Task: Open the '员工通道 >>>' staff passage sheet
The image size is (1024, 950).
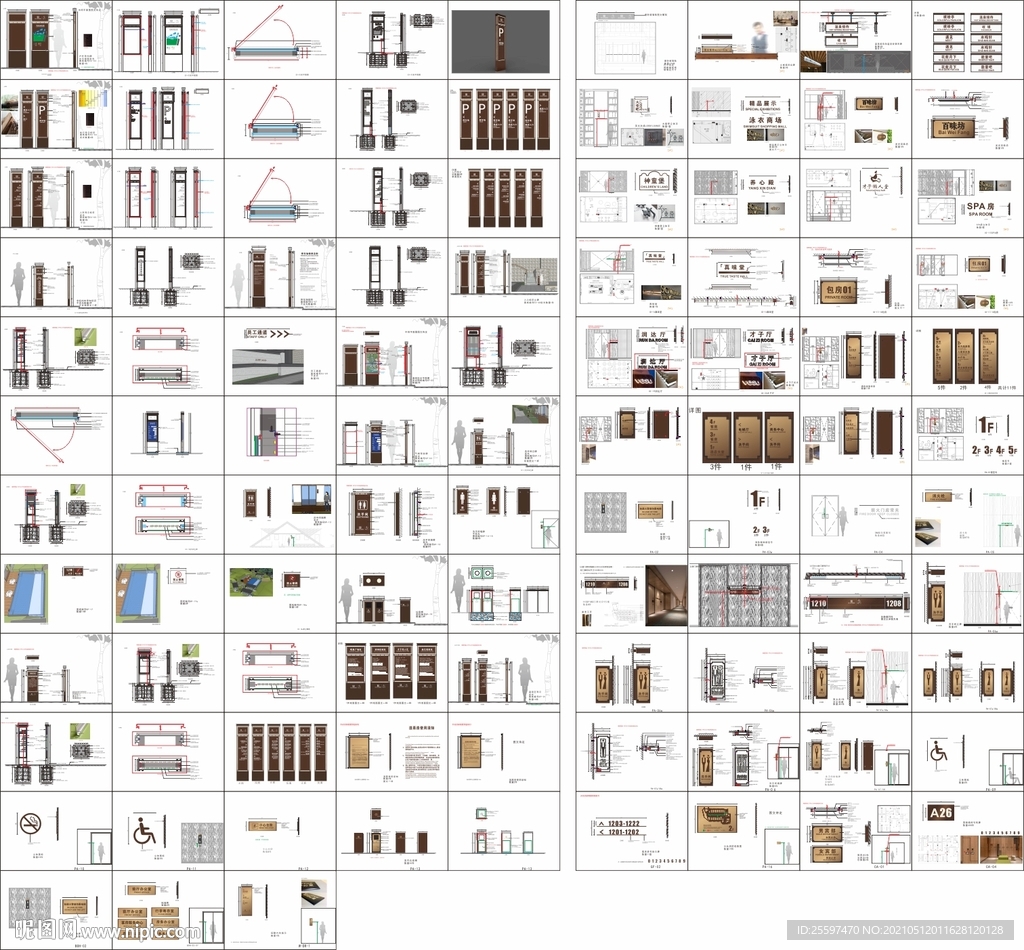Action: tap(280, 356)
